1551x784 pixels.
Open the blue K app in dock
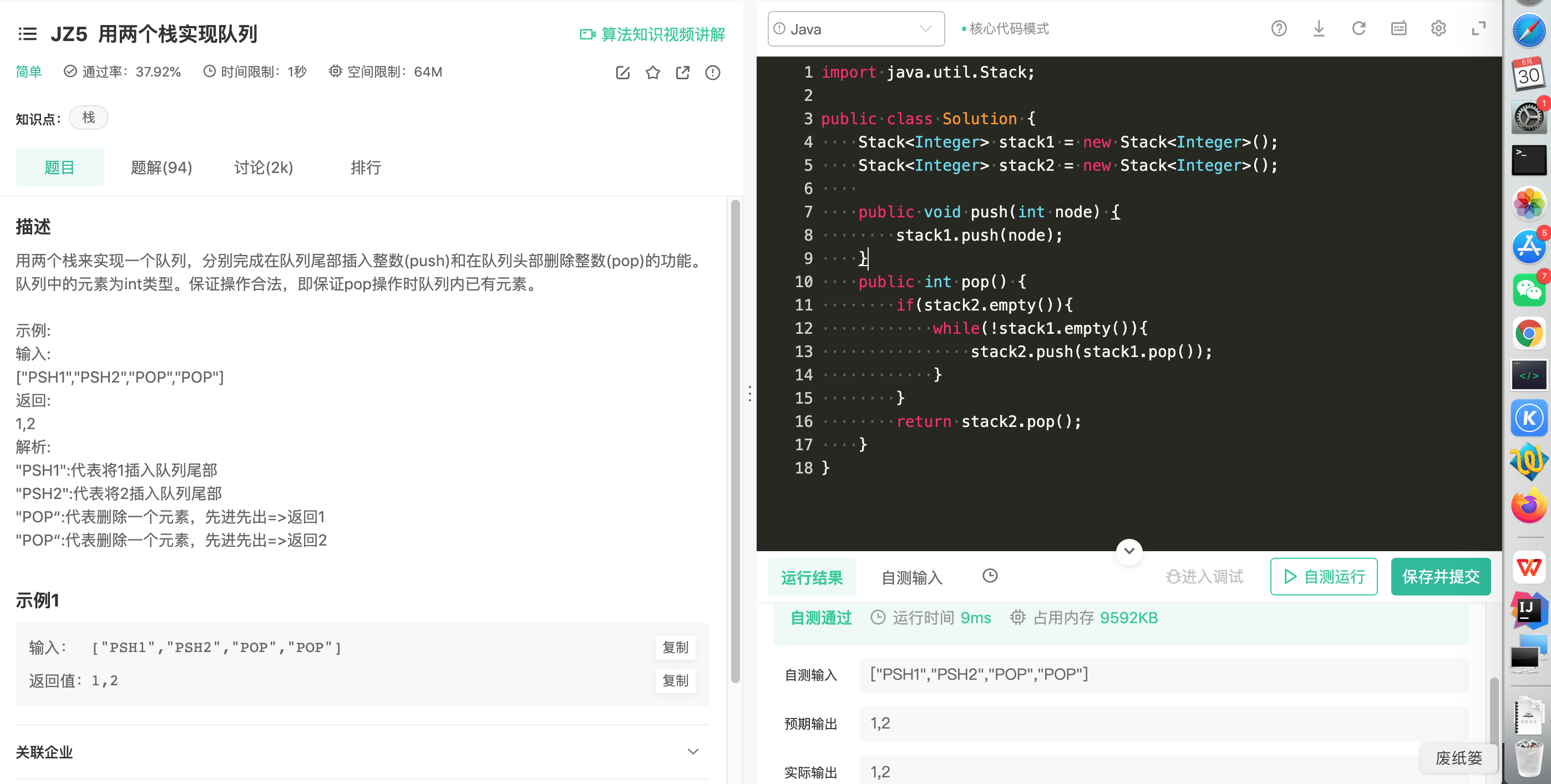click(x=1529, y=418)
